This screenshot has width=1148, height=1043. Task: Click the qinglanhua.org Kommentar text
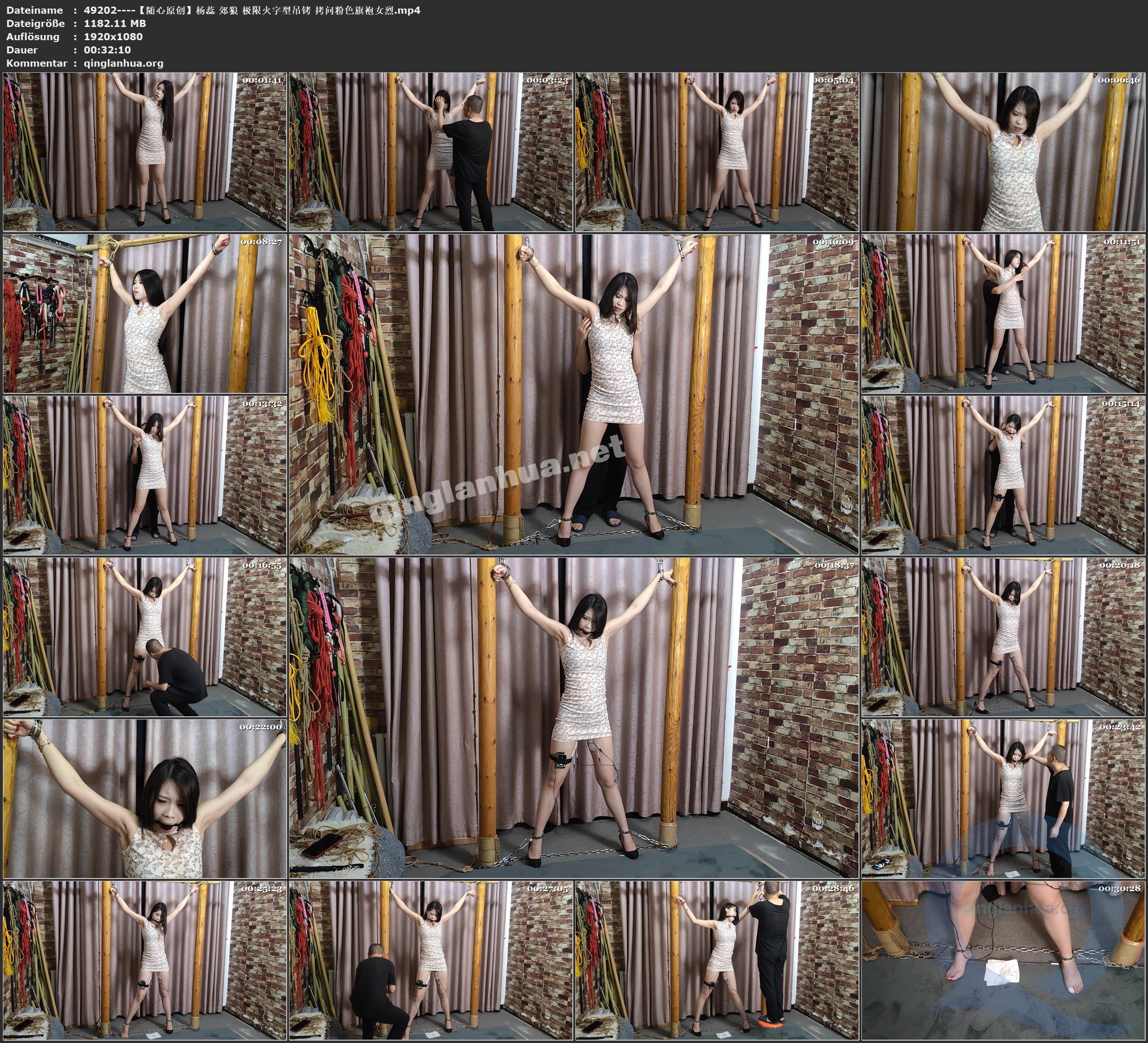123,63
